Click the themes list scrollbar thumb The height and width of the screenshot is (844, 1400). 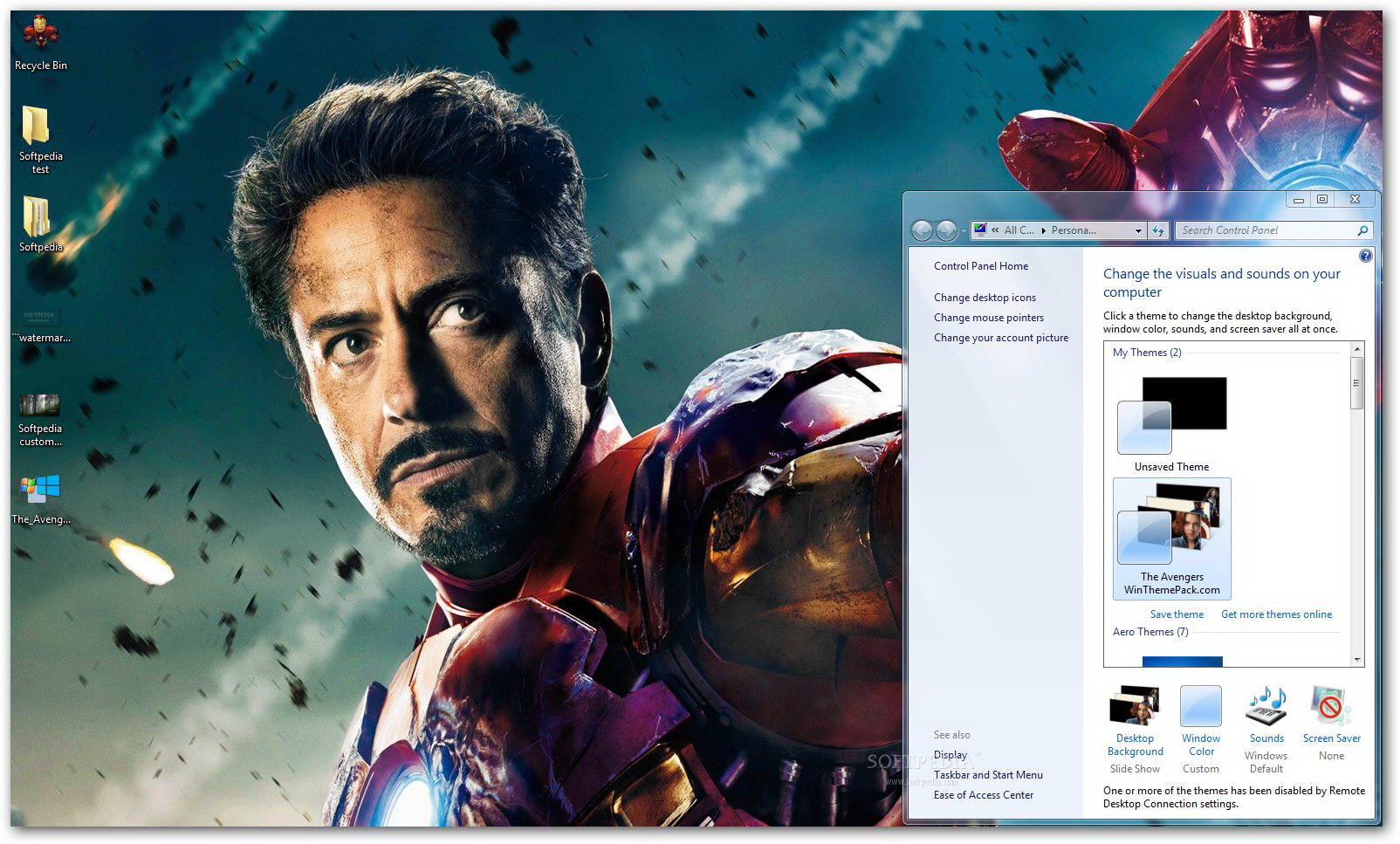[1356, 381]
